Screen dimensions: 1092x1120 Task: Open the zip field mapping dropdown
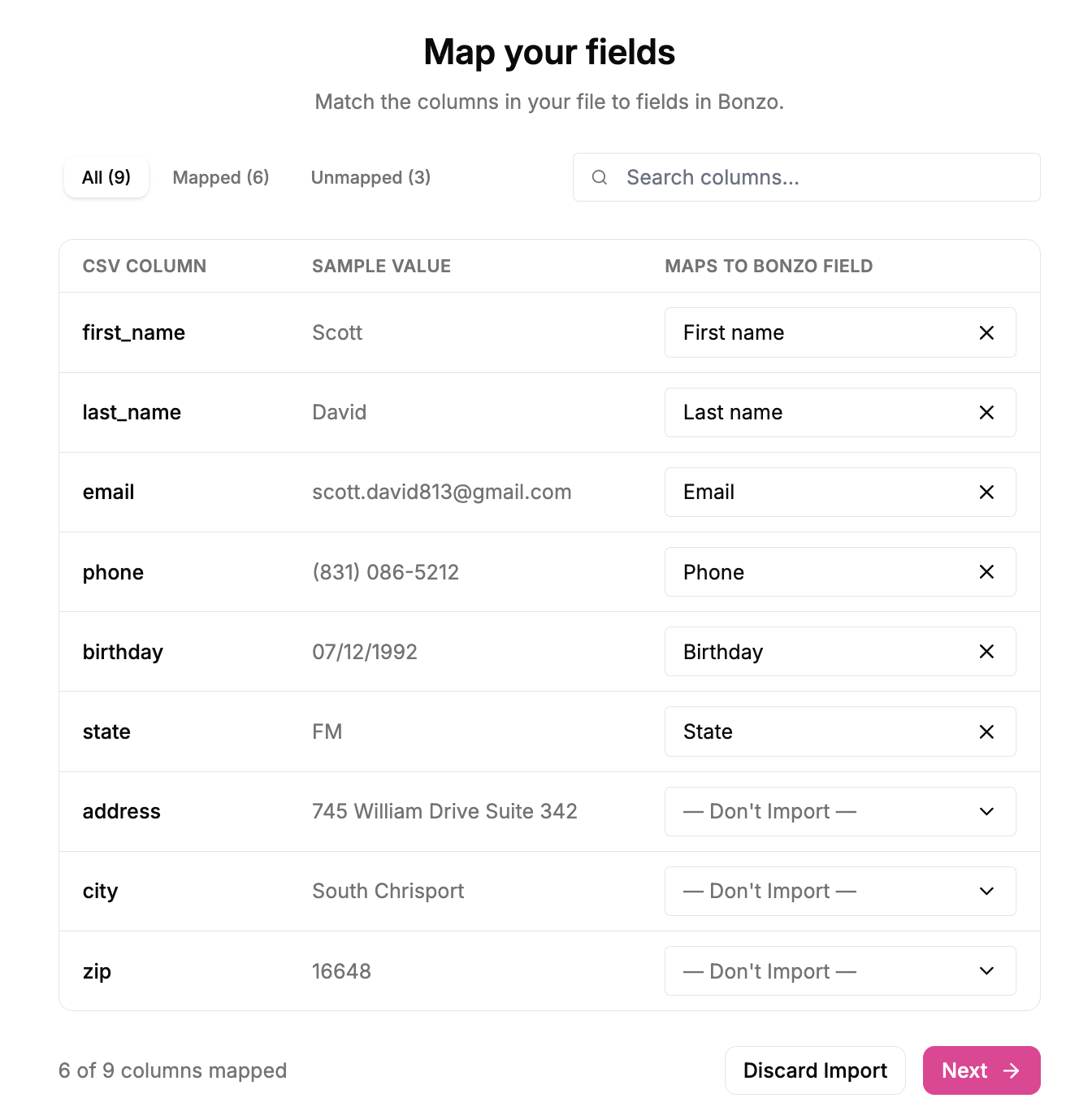pos(840,970)
